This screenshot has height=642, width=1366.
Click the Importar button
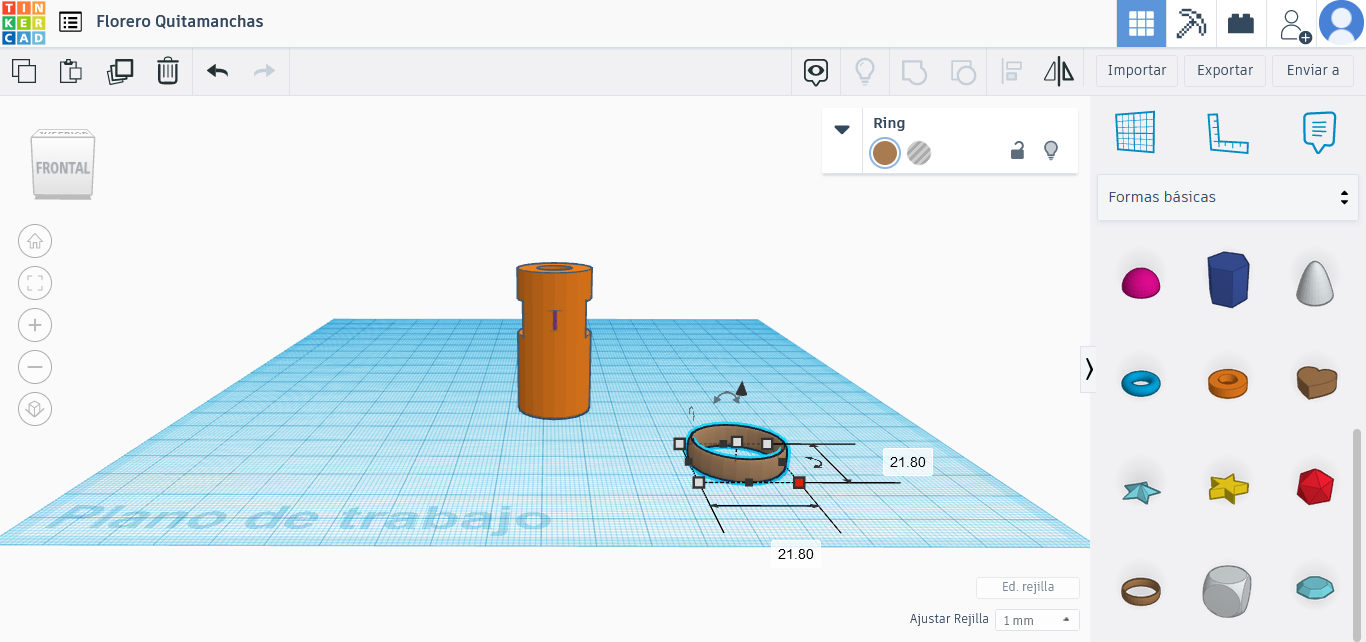(1137, 70)
